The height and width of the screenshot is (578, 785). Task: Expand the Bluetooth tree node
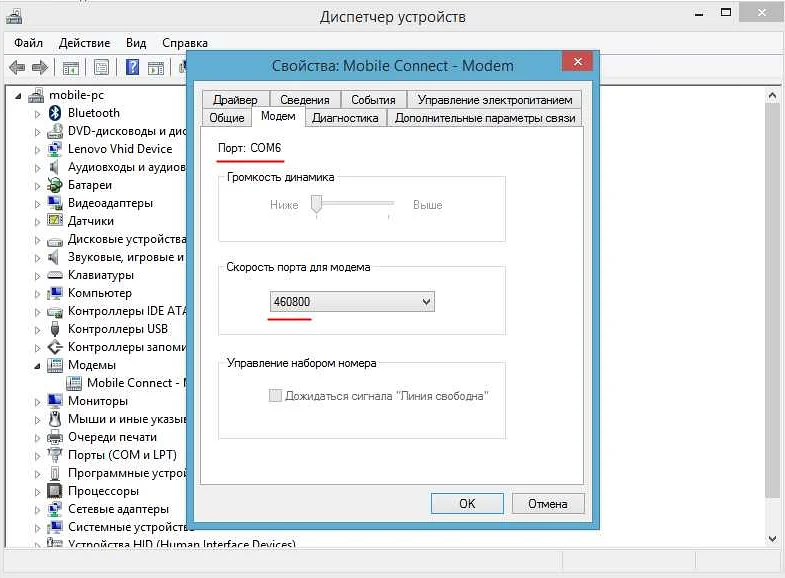click(38, 114)
